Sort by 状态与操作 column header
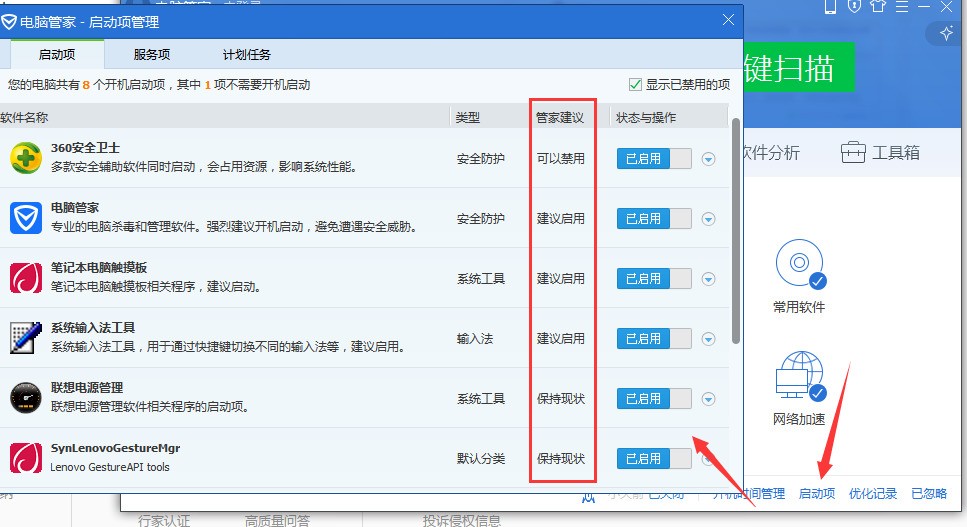Viewport: 967px width, 527px height. tap(646, 117)
